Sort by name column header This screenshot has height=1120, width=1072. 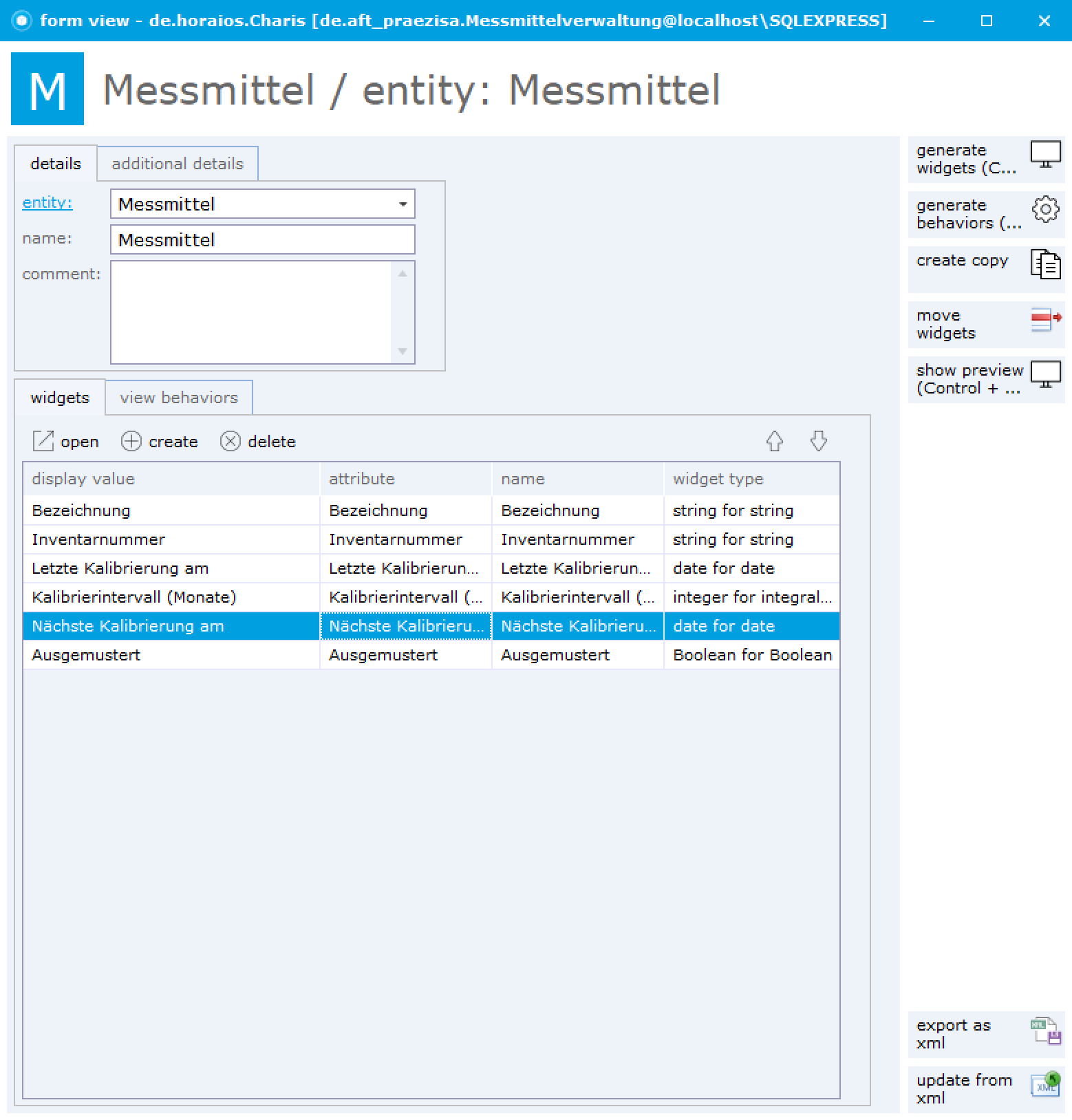pyautogui.click(x=578, y=479)
